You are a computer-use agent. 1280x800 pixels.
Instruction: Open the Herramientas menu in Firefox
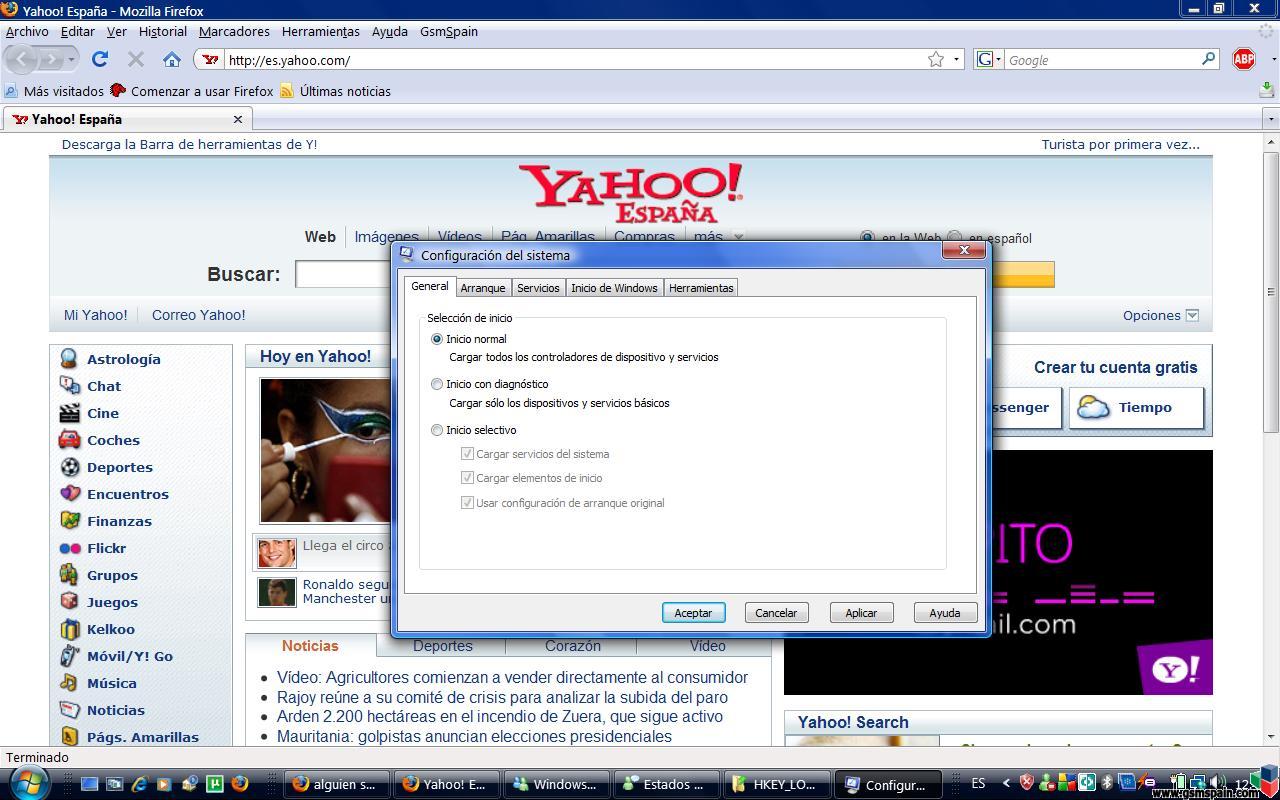321,31
